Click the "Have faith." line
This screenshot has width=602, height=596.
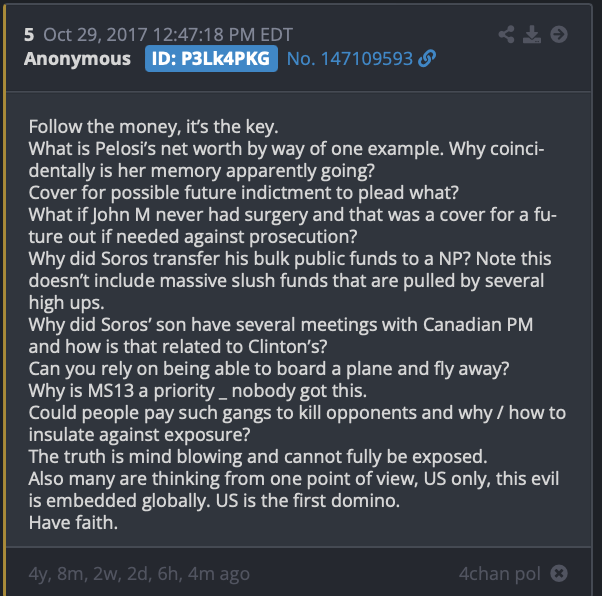73,523
